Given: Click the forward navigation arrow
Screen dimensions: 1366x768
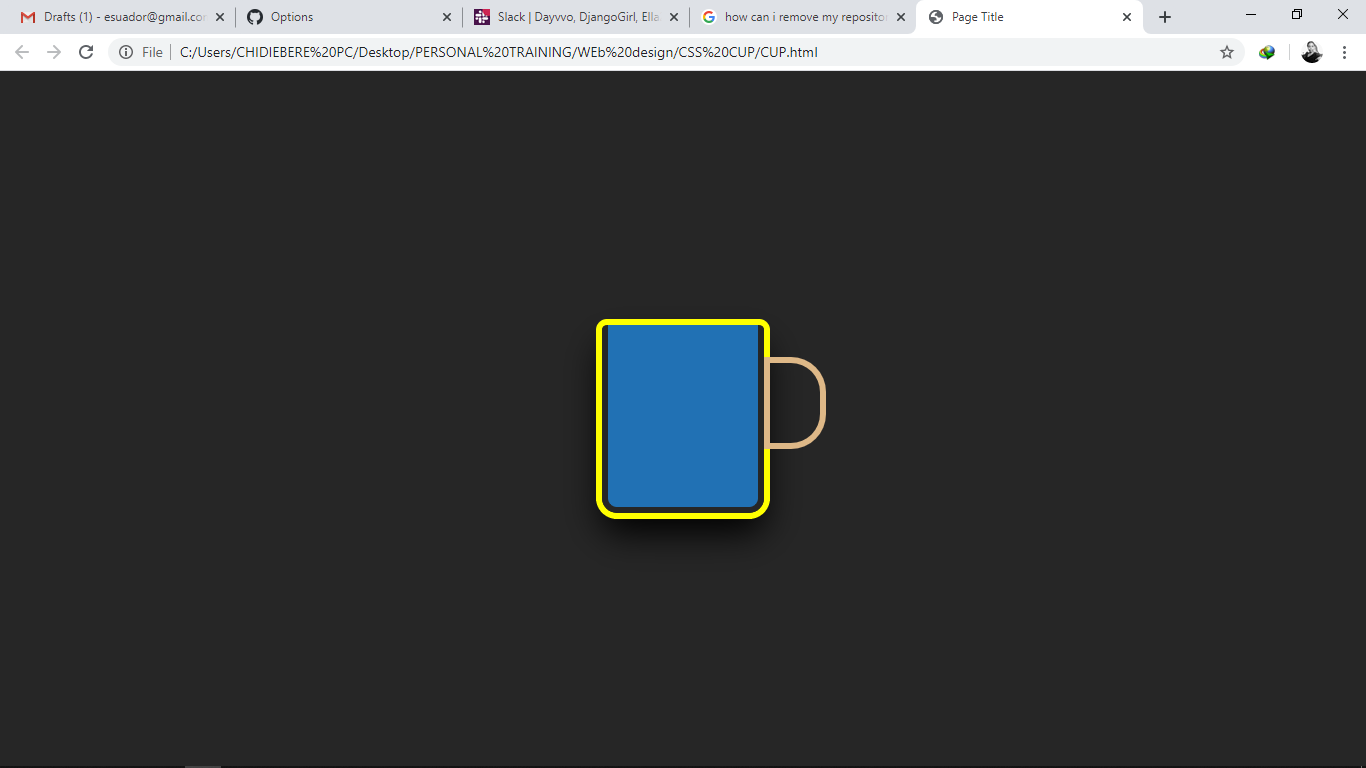Looking at the screenshot, I should tap(54, 51).
